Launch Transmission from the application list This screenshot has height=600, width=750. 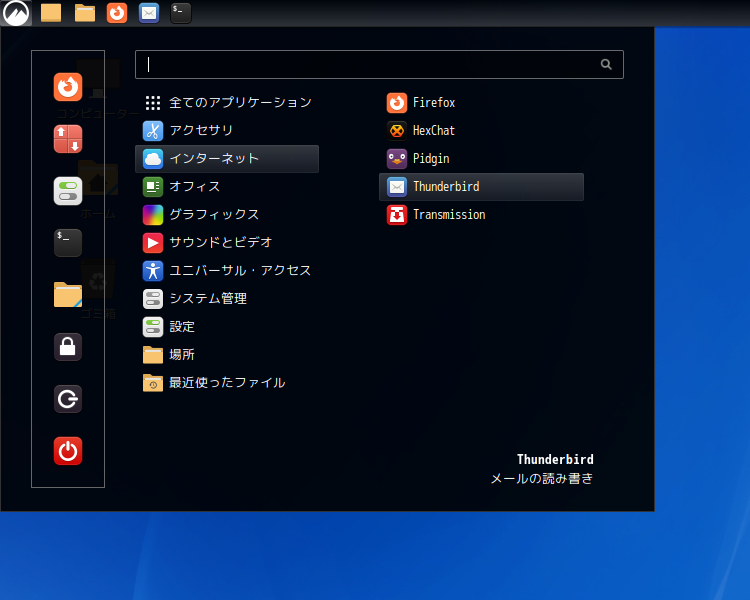(481, 215)
